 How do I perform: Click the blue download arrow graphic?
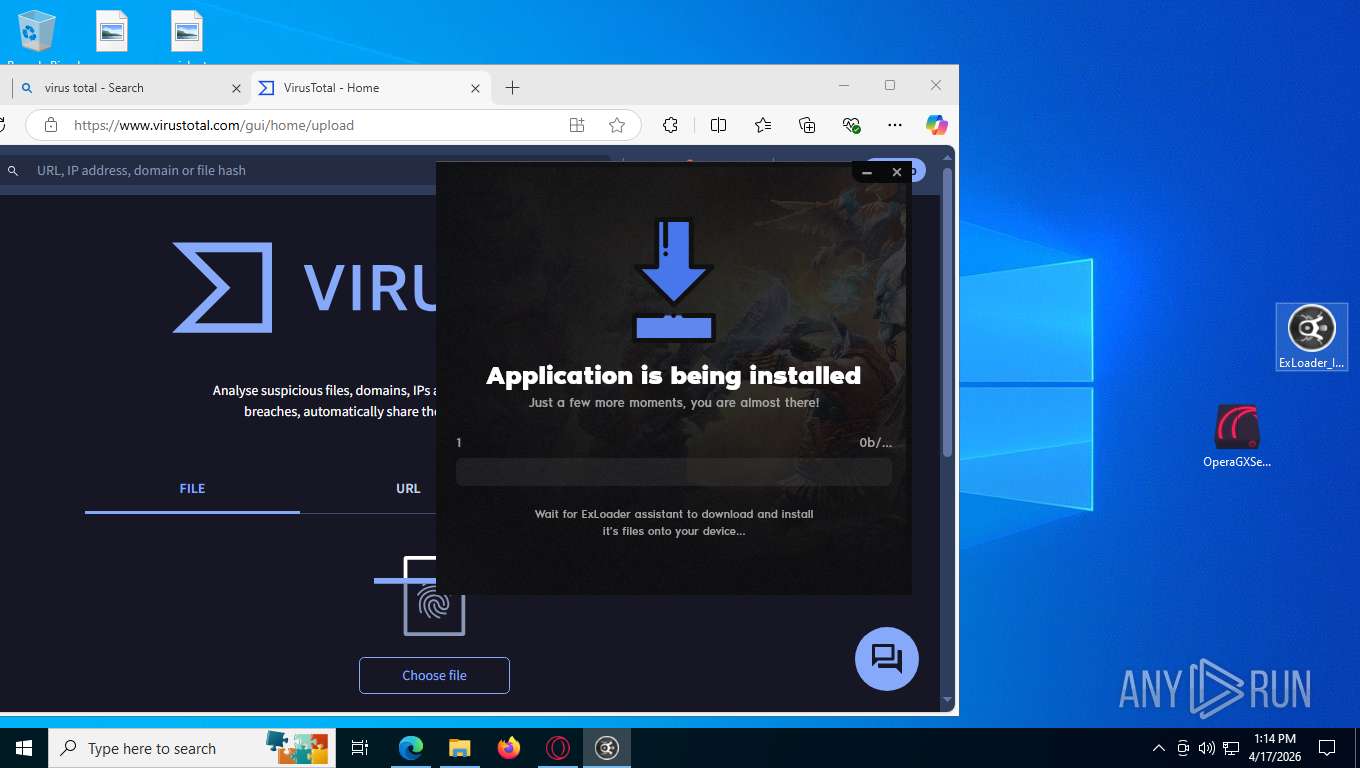tap(674, 280)
